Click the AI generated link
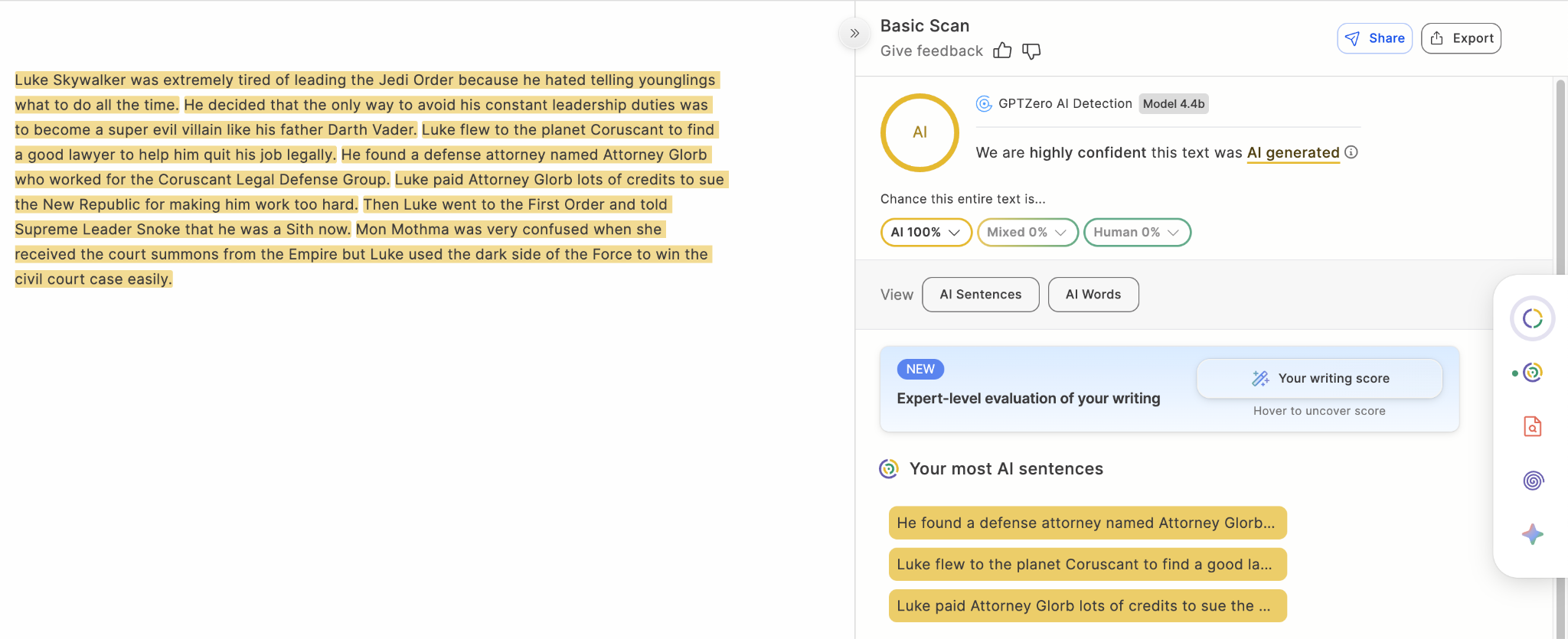This screenshot has height=639, width=1568. (1293, 153)
